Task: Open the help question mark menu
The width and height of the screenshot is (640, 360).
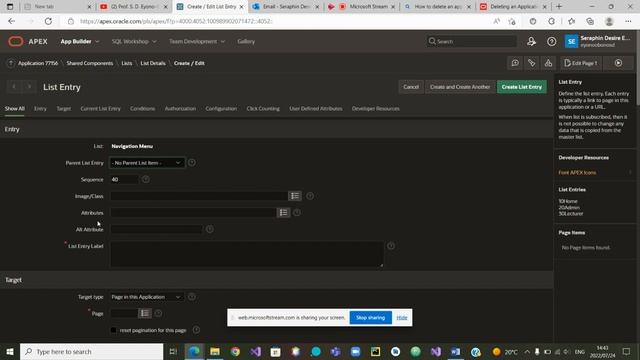Action: point(551,41)
